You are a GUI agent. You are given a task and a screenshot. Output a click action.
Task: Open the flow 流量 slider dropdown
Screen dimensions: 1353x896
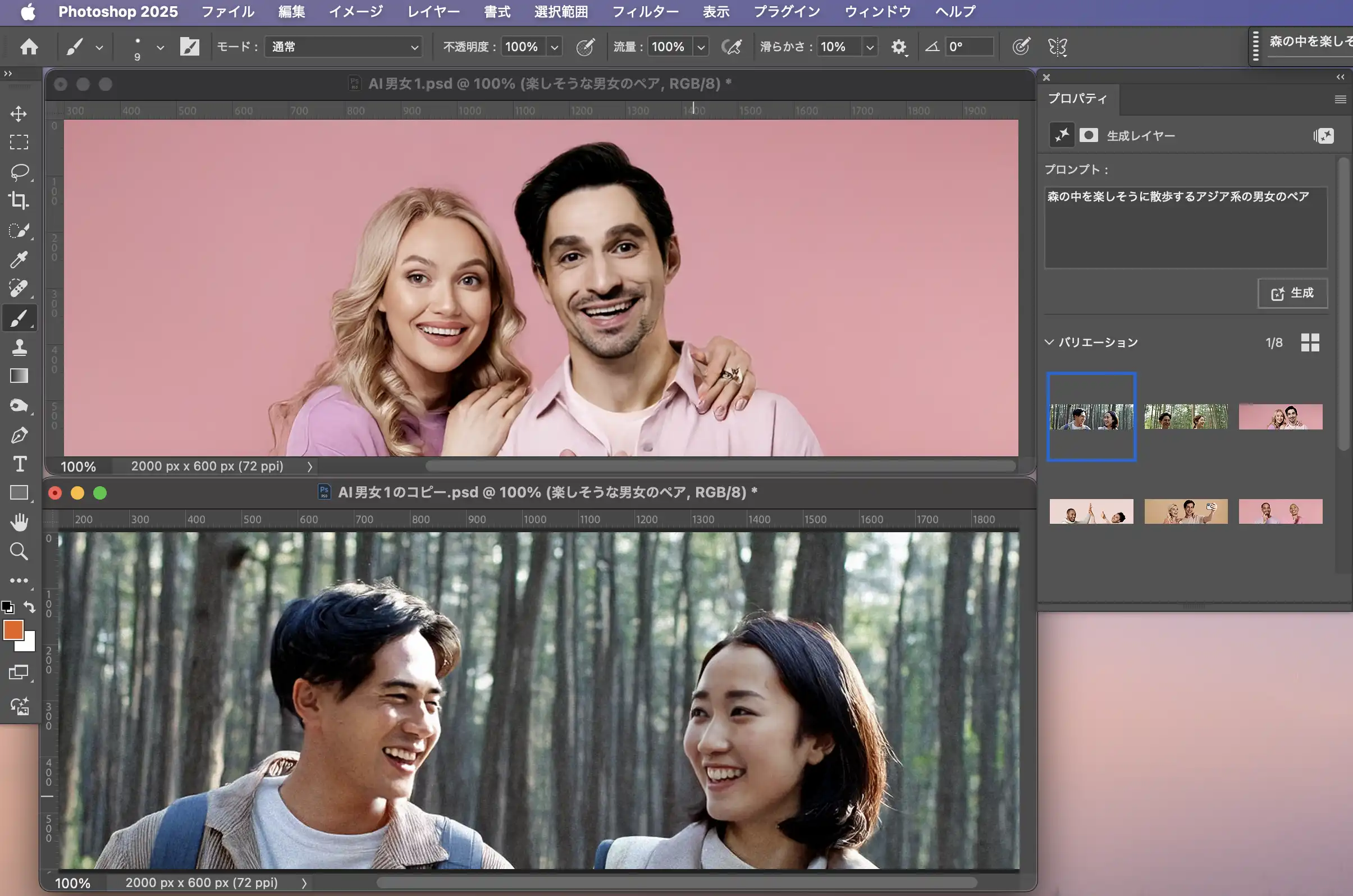click(701, 47)
